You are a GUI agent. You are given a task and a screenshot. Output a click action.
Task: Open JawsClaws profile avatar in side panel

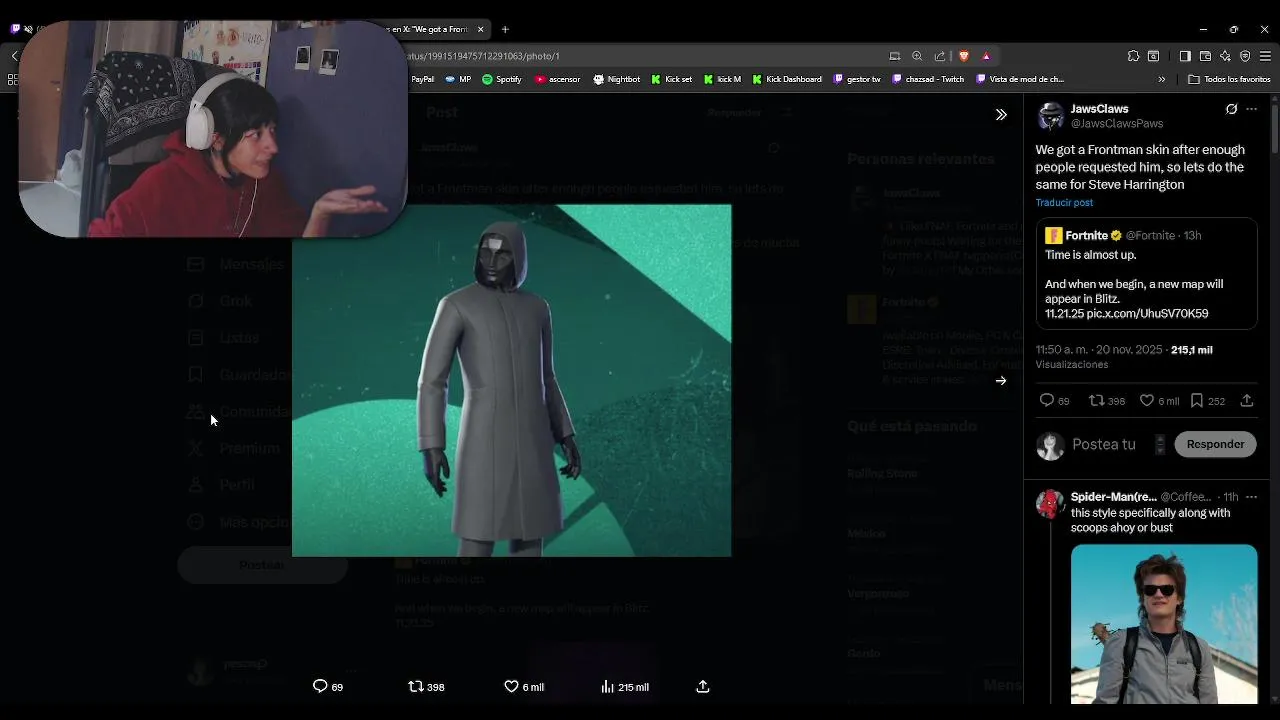(x=1050, y=116)
